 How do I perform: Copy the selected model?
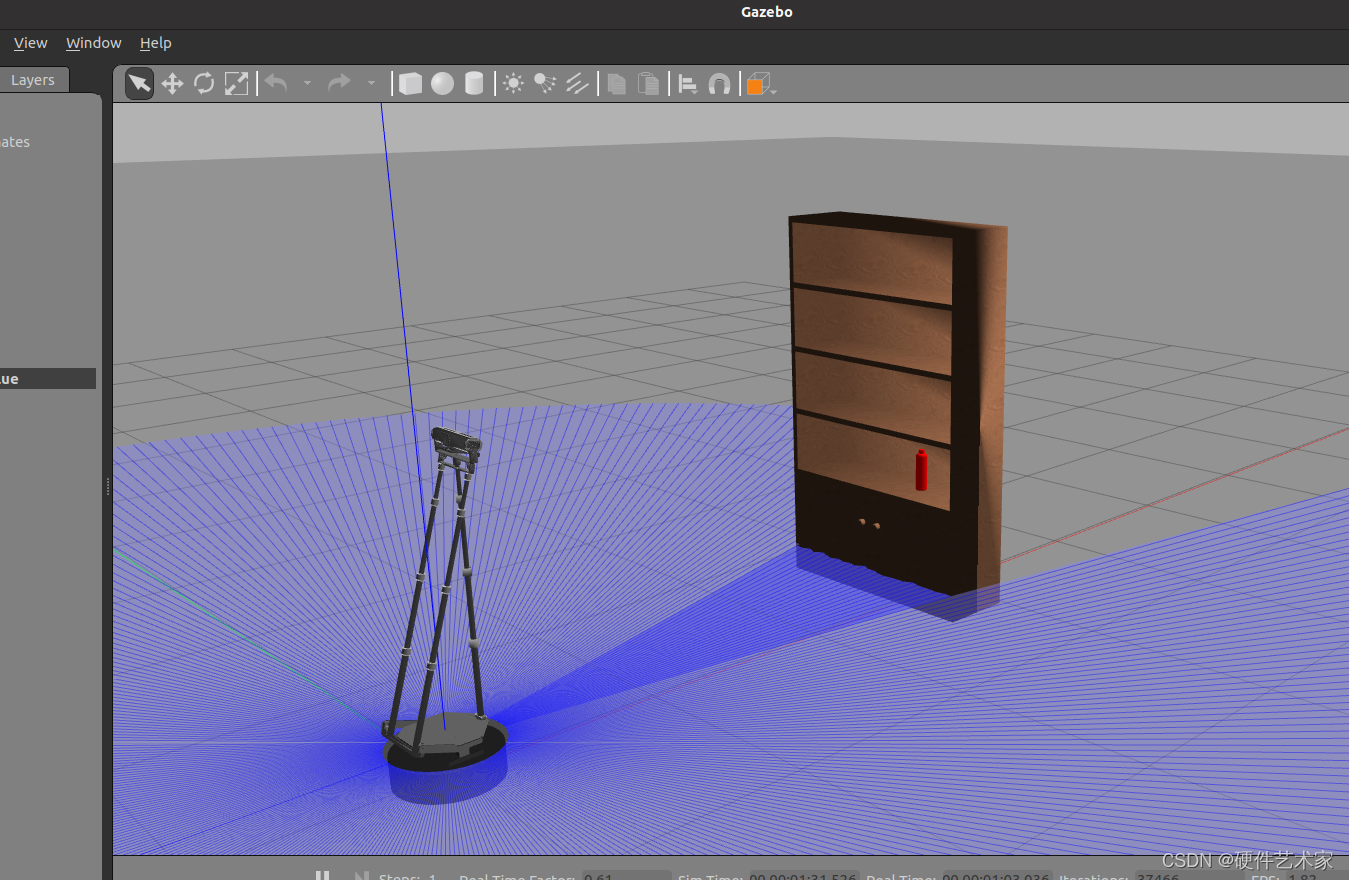click(617, 84)
